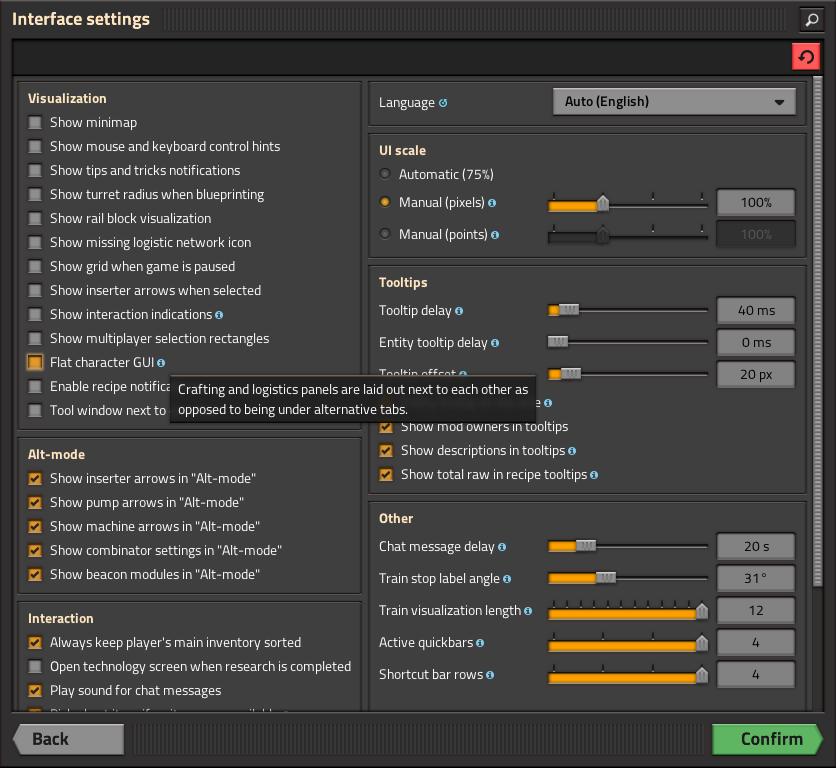
Task: Toggle Show multiplayer selection rectangles
Action: click(x=35, y=339)
